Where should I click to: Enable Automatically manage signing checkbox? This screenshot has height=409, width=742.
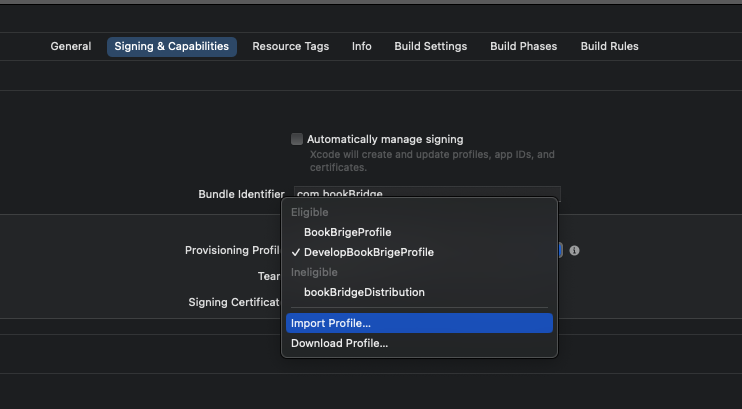coord(297,139)
